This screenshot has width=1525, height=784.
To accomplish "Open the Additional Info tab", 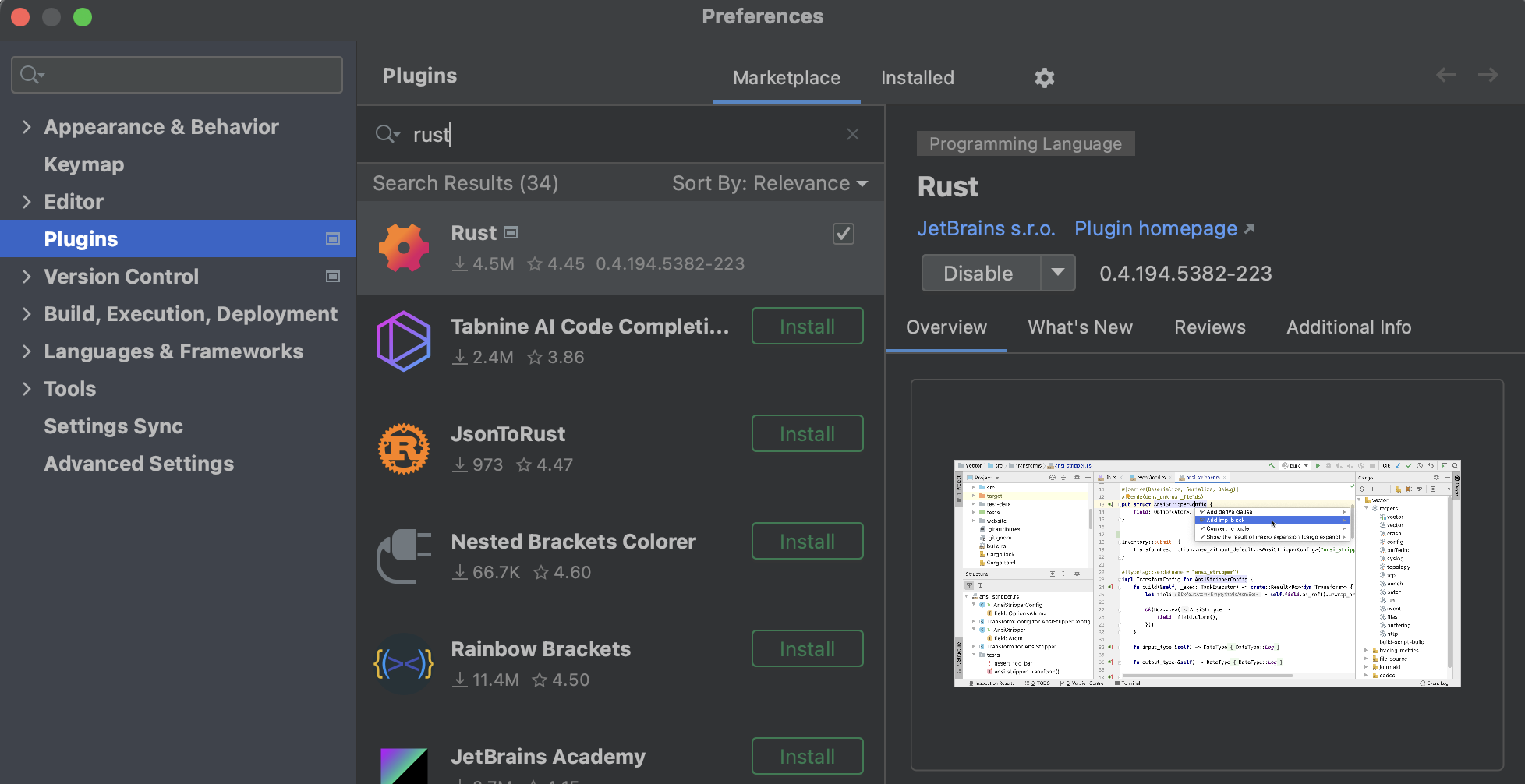I will point(1349,327).
